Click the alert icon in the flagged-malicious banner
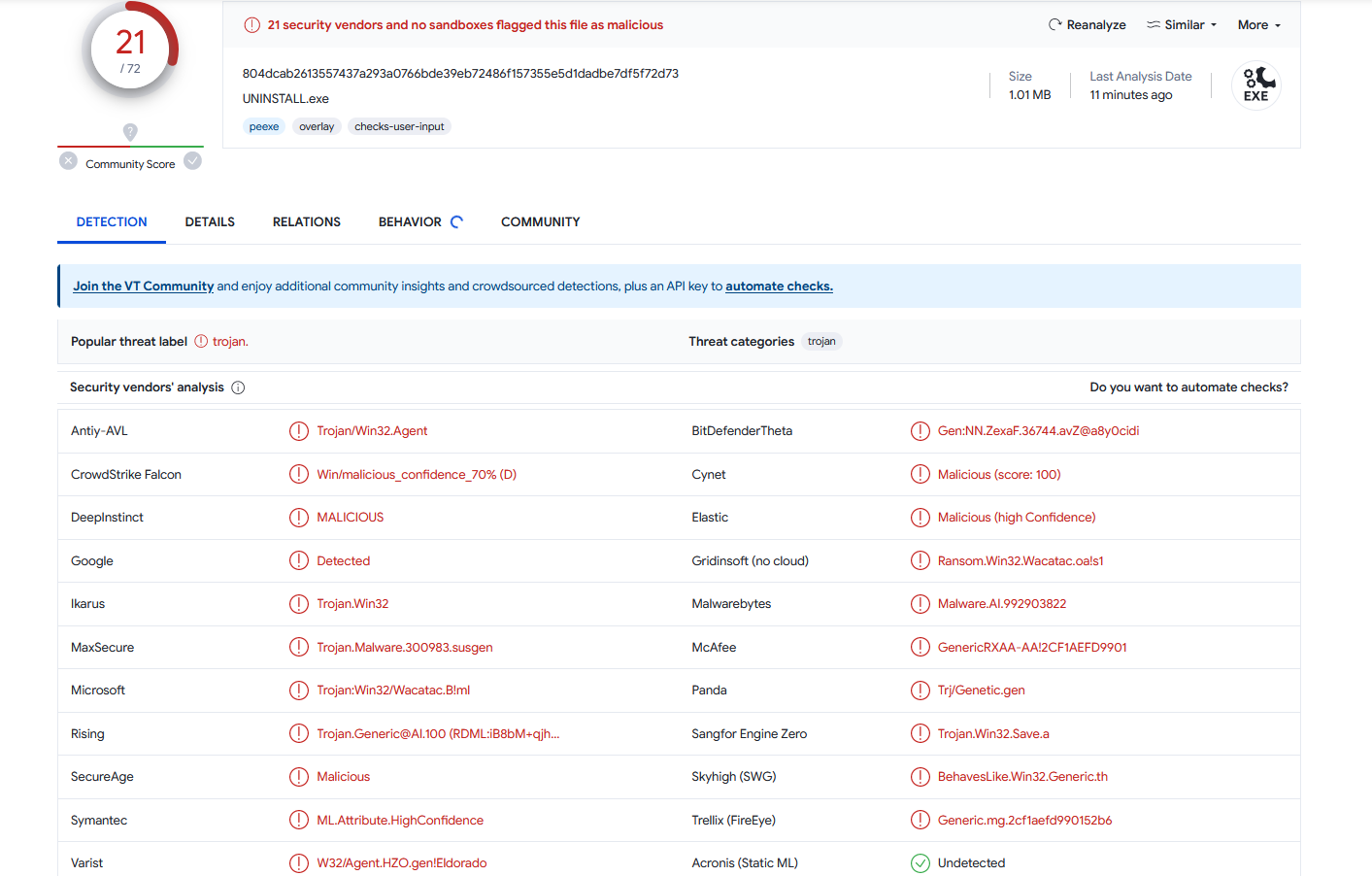This screenshot has height=876, width=1372. [252, 25]
